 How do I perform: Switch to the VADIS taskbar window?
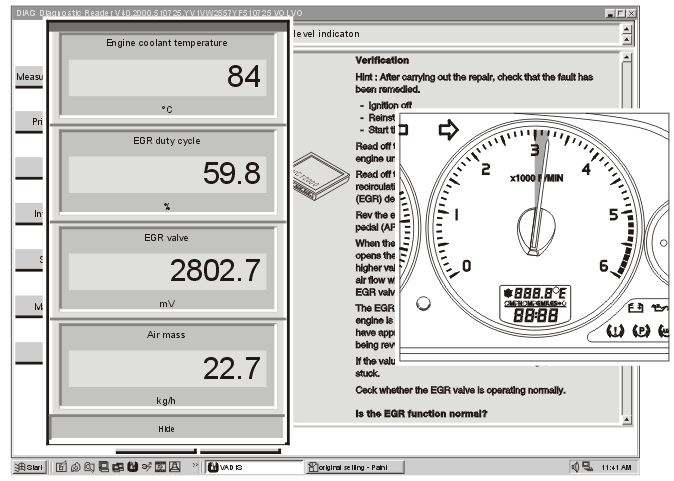(254, 467)
